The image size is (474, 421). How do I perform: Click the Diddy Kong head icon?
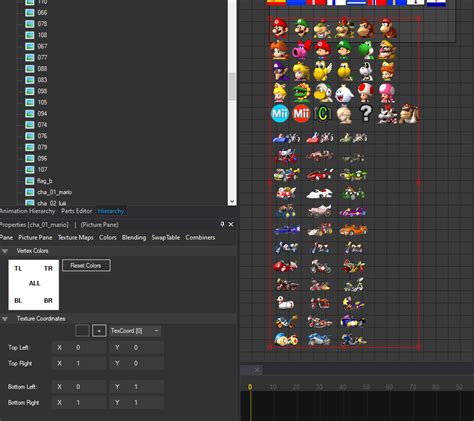tap(388, 29)
